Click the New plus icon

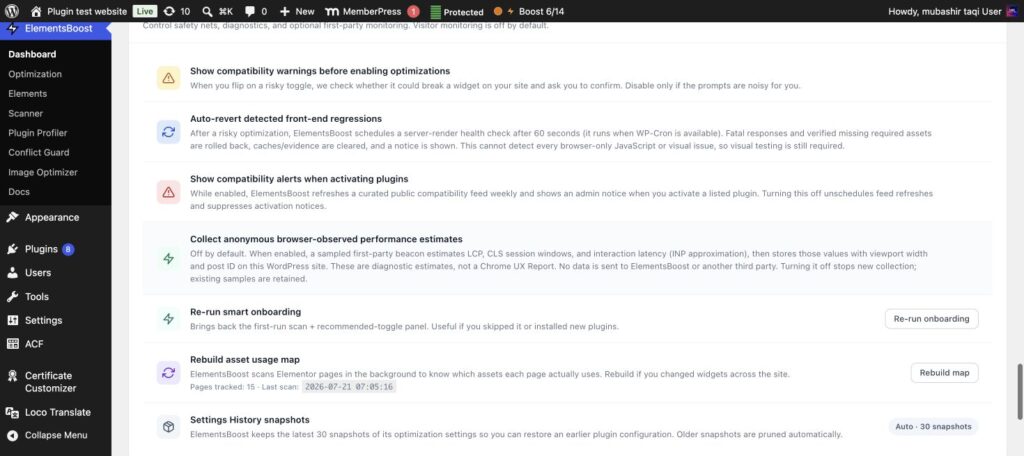coord(284,11)
